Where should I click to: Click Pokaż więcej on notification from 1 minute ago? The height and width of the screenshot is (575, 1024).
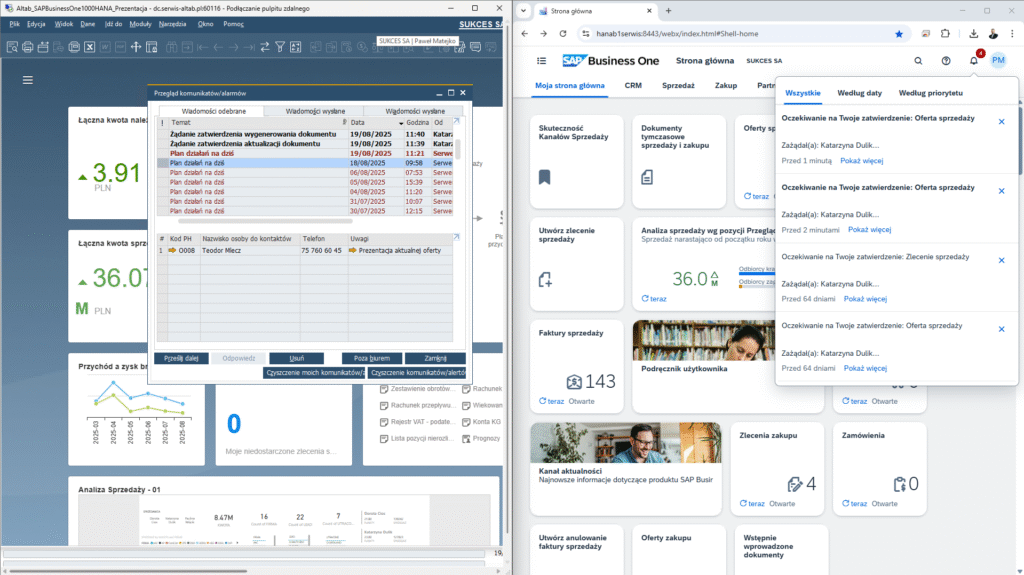(x=861, y=161)
